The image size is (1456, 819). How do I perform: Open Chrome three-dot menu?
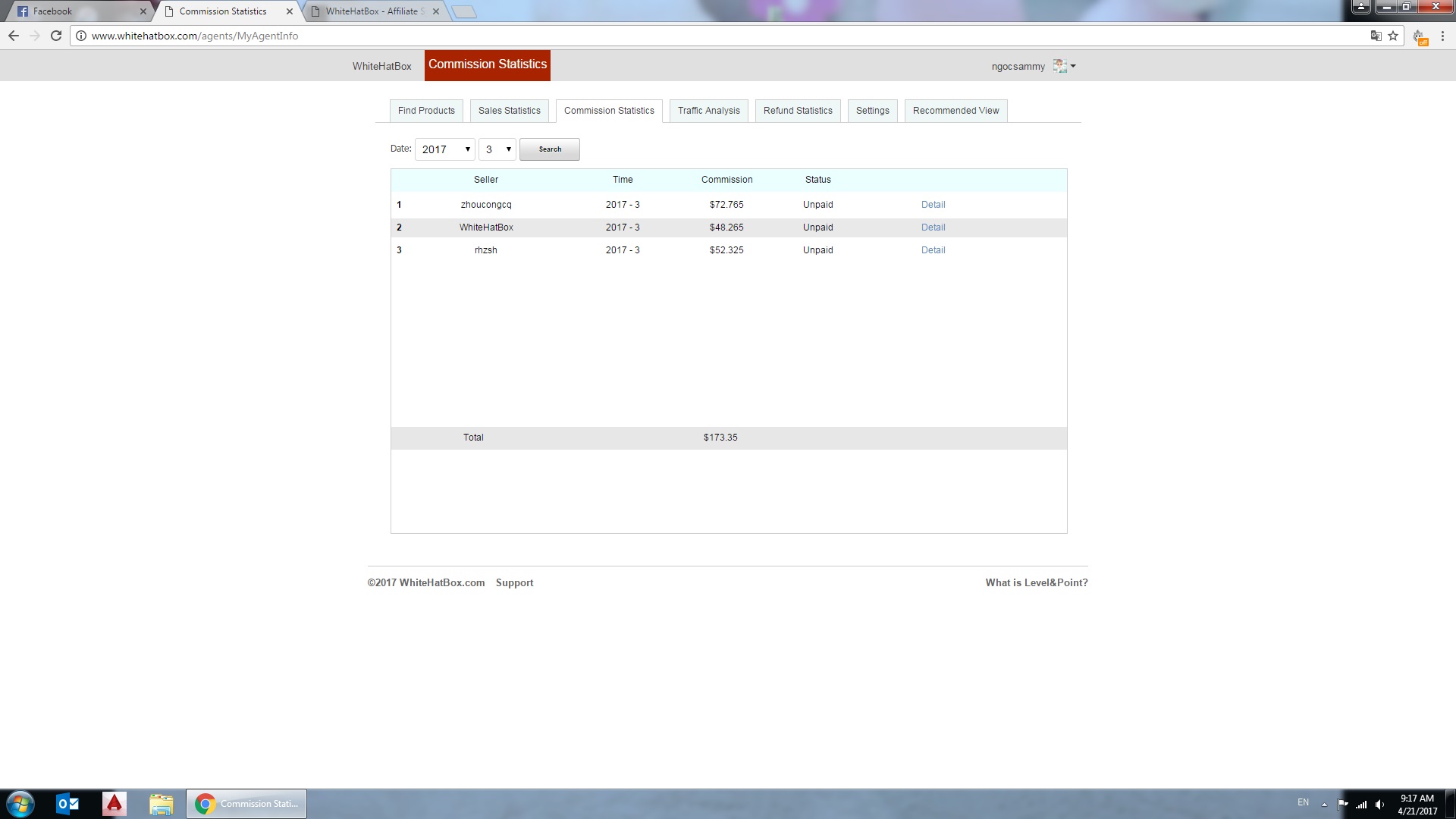point(1442,36)
